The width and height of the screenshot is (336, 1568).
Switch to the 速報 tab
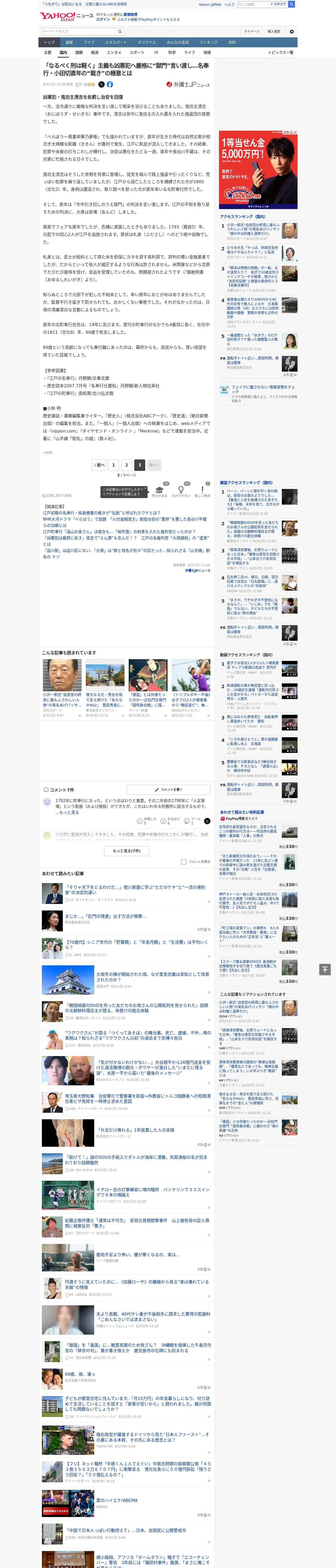(69, 43)
